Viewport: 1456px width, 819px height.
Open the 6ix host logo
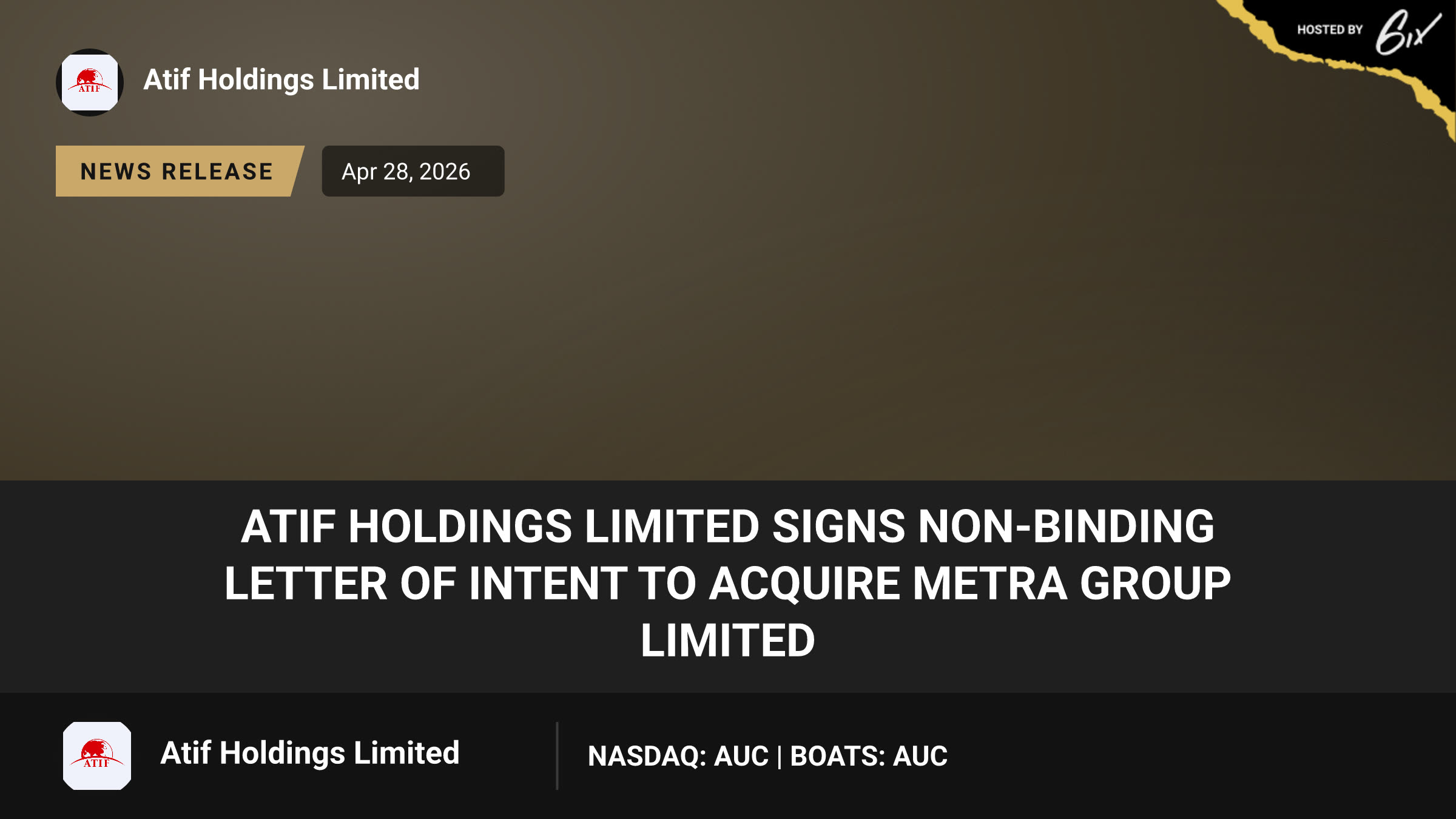tap(1407, 32)
